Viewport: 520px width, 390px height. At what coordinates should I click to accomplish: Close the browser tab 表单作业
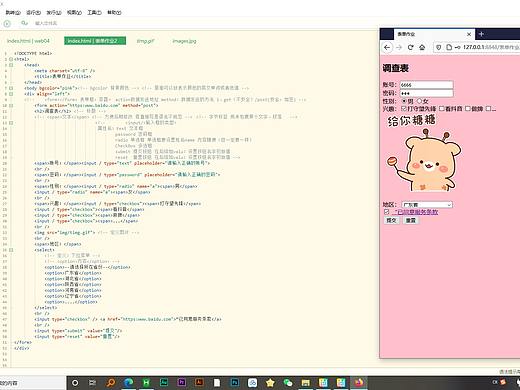tap(469, 34)
